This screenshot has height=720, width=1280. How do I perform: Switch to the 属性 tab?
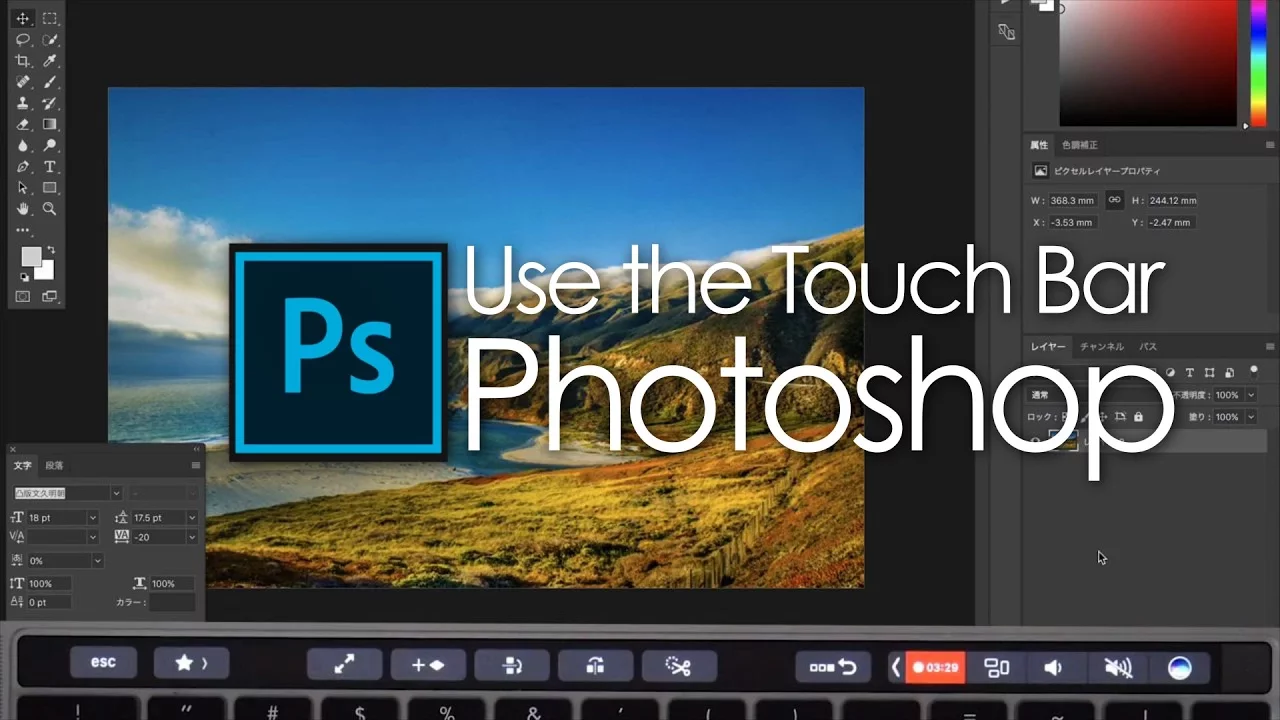pos(1039,145)
